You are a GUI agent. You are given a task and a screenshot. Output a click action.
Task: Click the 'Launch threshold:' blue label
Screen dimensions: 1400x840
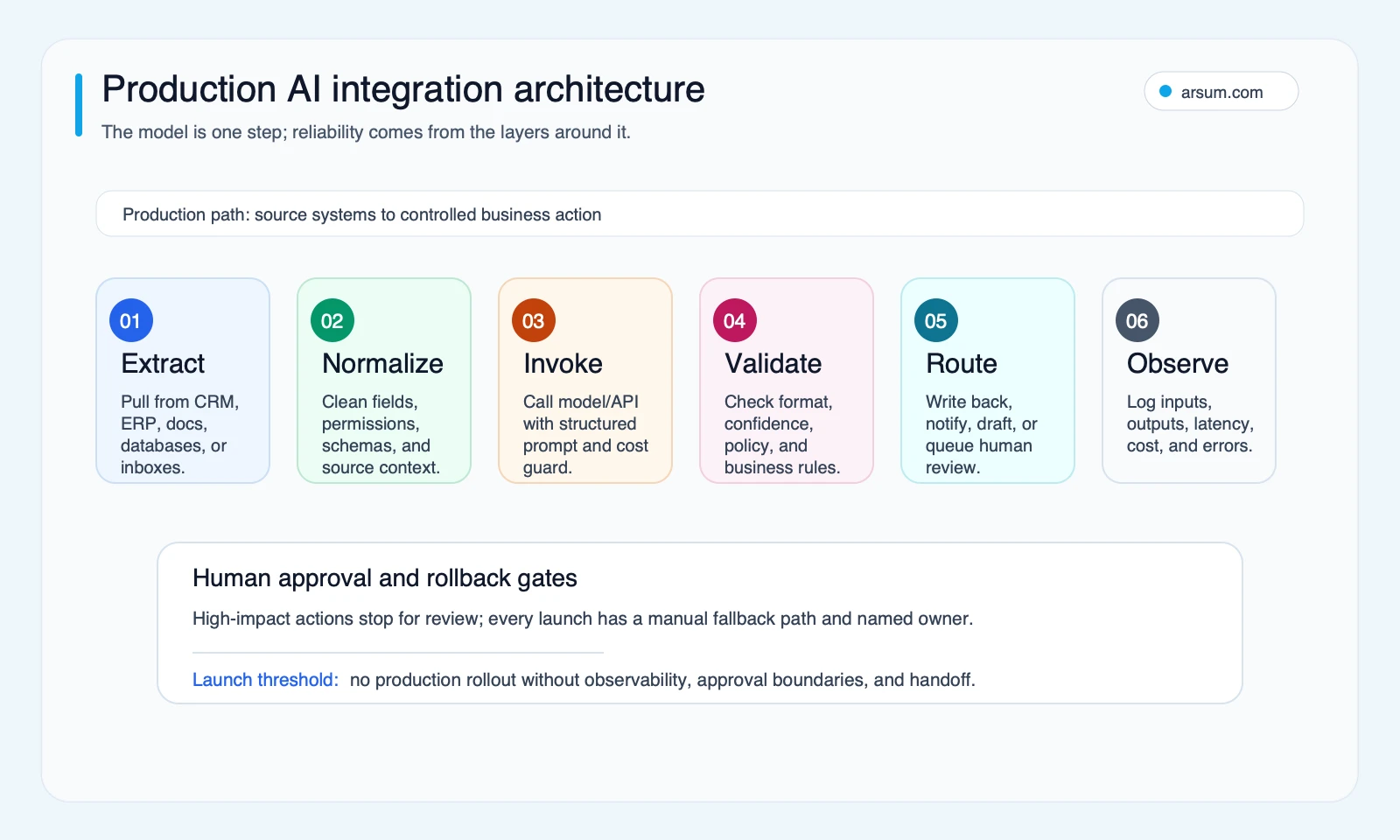265,680
